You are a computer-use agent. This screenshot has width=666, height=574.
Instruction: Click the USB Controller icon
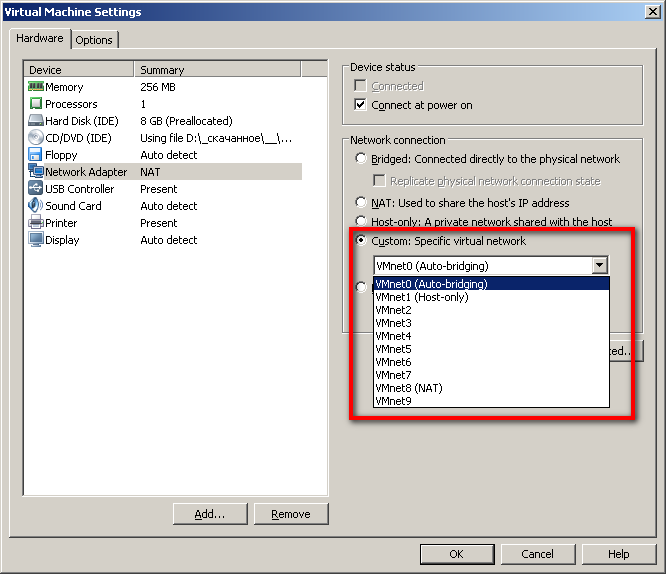click(35, 188)
